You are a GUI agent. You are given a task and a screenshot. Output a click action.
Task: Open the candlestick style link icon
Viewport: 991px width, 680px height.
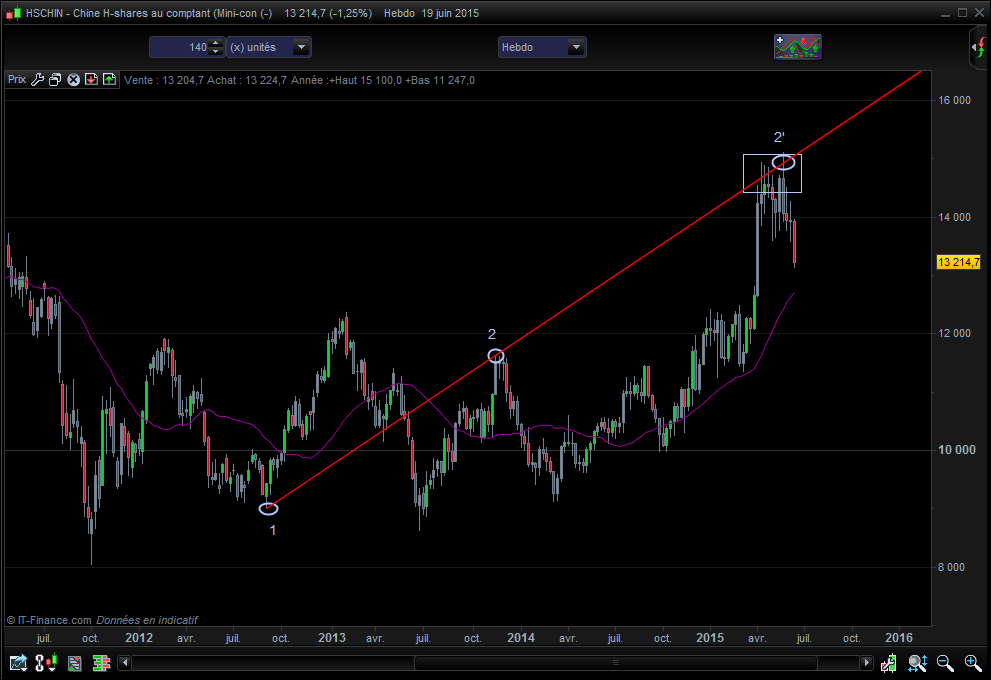pos(46,663)
